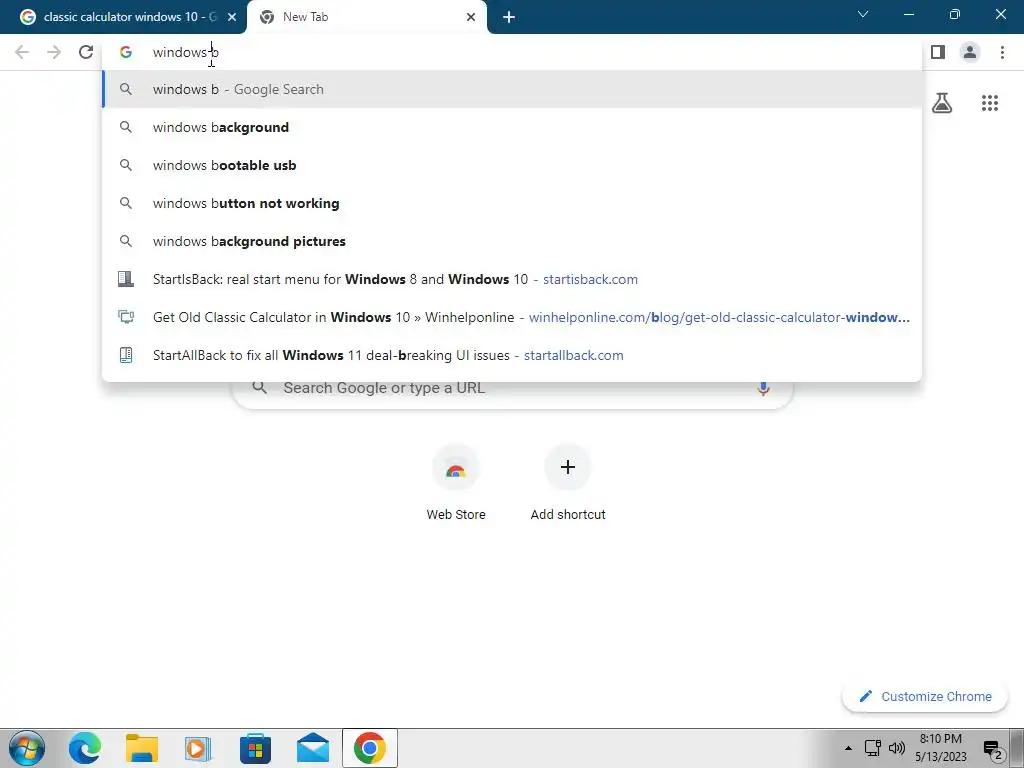The width and height of the screenshot is (1024, 768).
Task: Open the Winhelponline Classic Calculator suggestion
Action: (x=512, y=317)
